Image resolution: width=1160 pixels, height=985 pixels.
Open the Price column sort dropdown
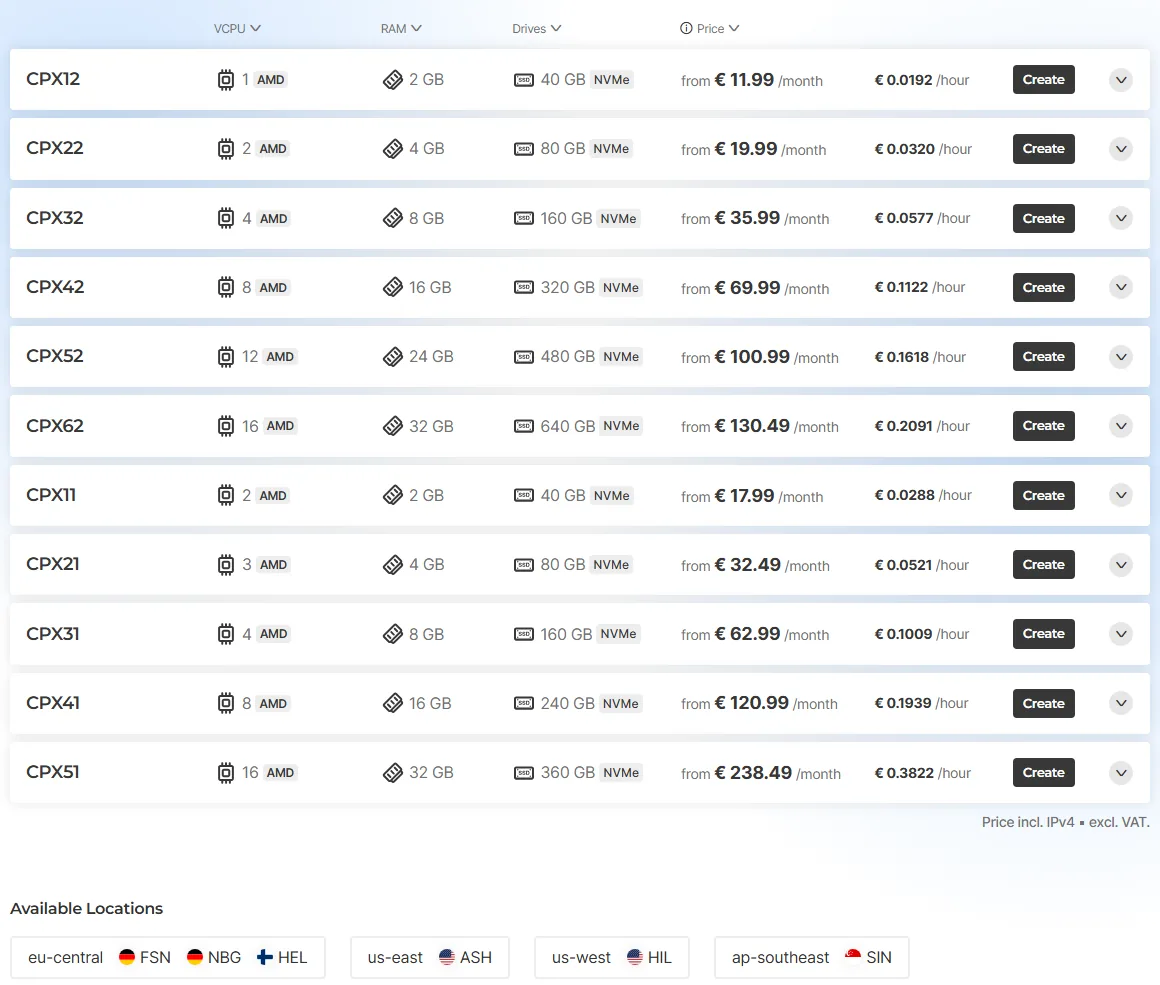[x=718, y=28]
